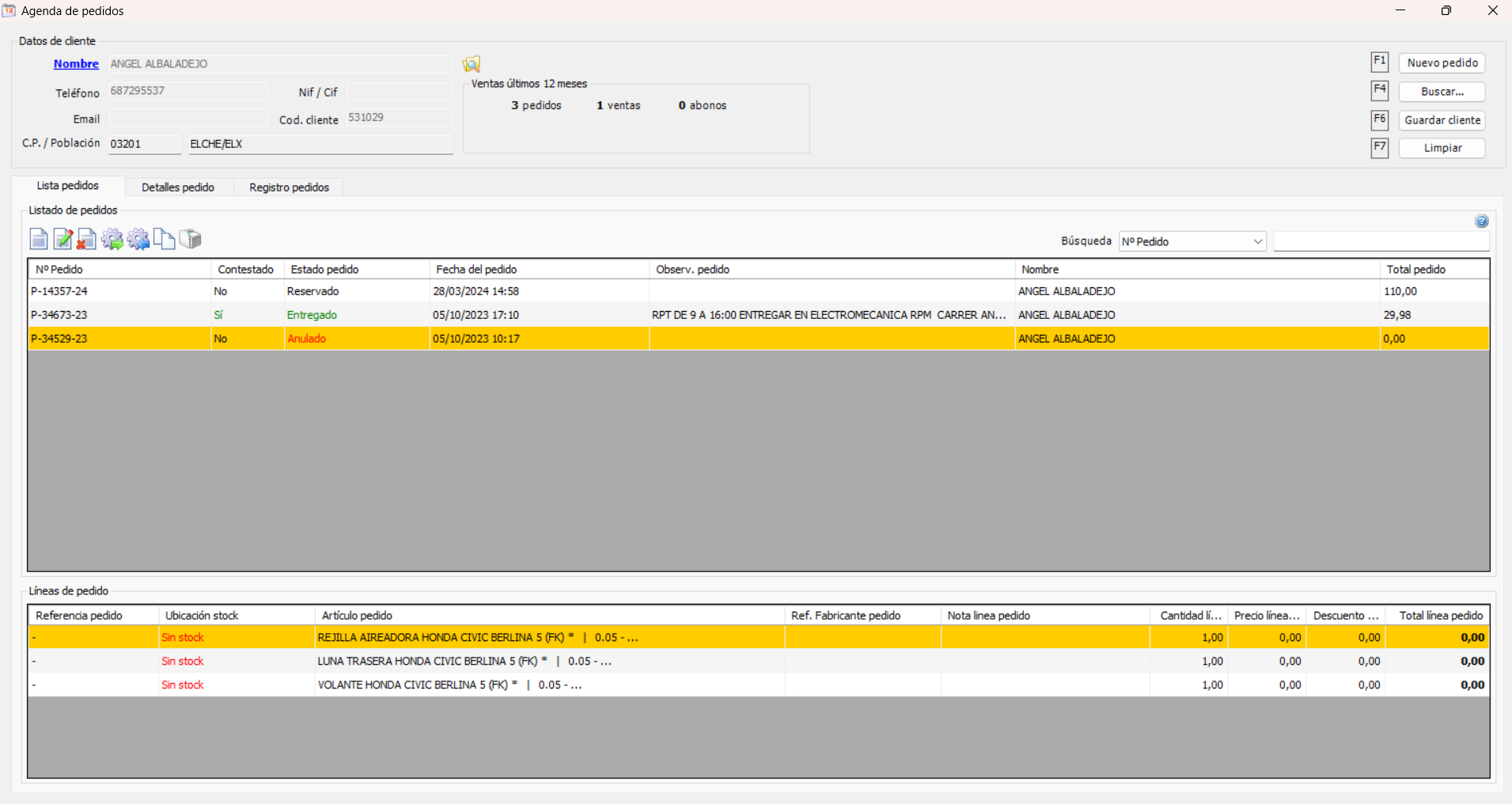Open customer search folder icon
The height and width of the screenshot is (804, 1512).
(x=472, y=64)
